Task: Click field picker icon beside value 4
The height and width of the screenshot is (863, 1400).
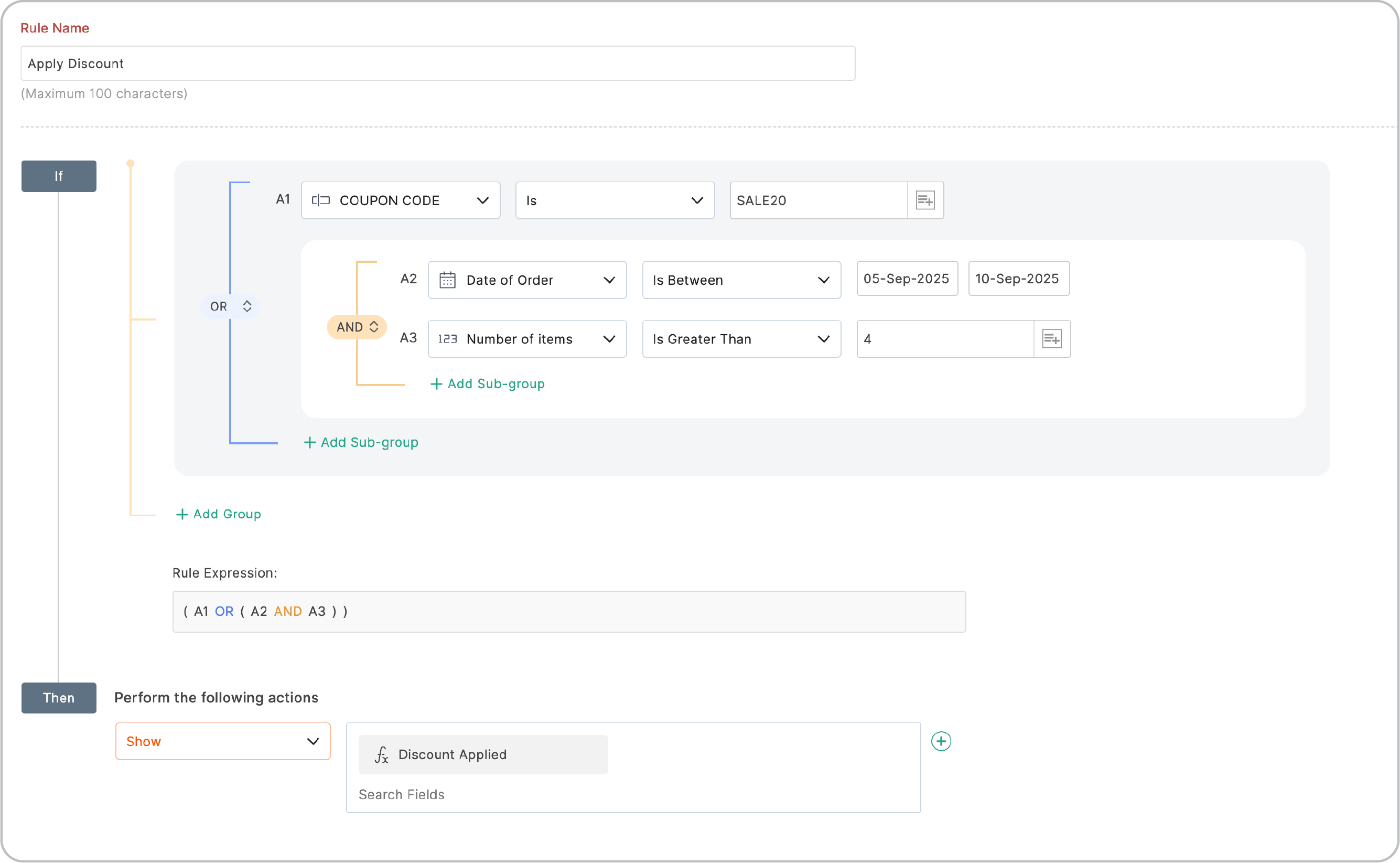Action: (x=1051, y=339)
